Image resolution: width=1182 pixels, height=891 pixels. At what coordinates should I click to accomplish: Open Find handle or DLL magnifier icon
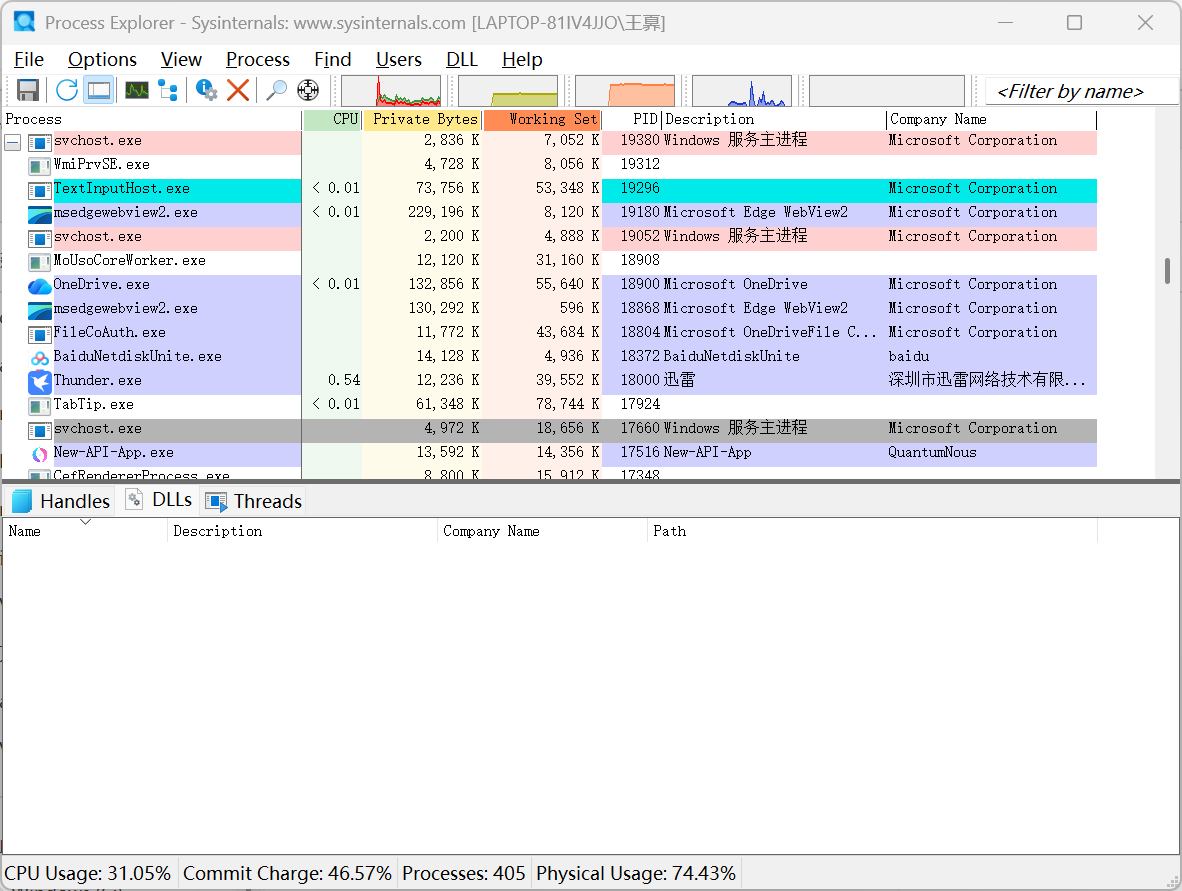(277, 90)
